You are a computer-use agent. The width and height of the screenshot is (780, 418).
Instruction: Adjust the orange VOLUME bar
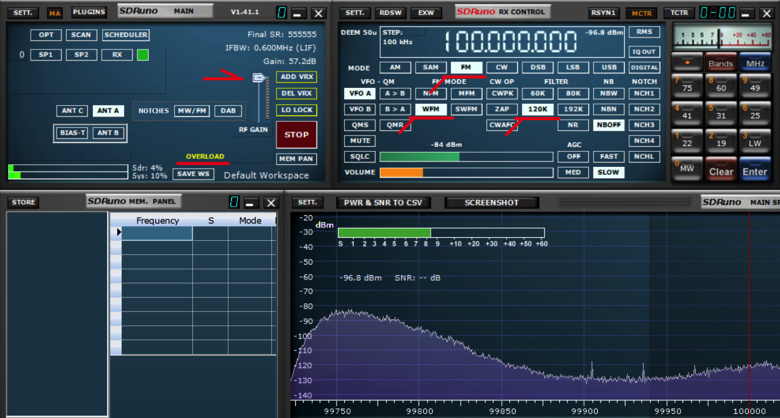click(466, 173)
